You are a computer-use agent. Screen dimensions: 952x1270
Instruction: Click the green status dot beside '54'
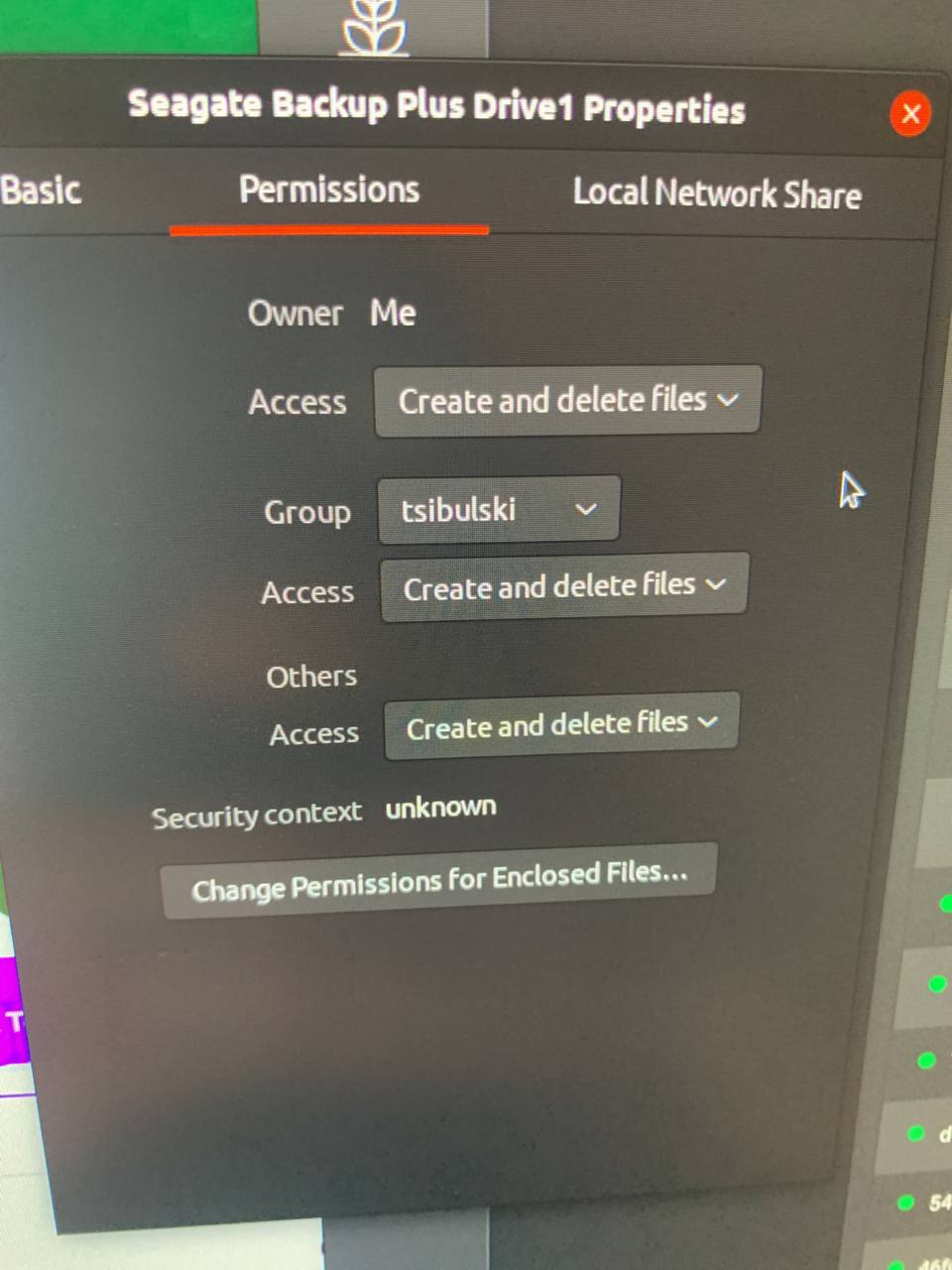click(x=905, y=1203)
